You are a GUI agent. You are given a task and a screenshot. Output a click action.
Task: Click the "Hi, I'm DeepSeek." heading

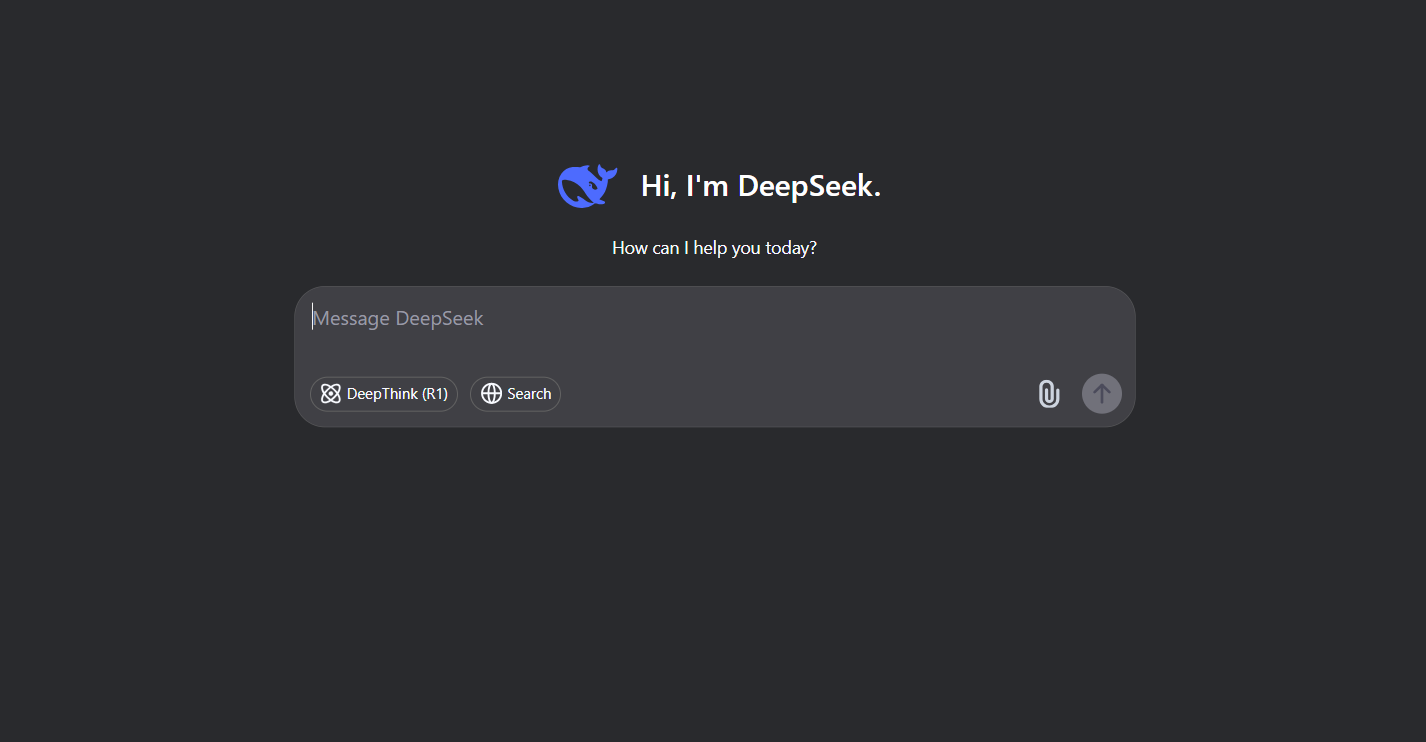[x=761, y=186]
